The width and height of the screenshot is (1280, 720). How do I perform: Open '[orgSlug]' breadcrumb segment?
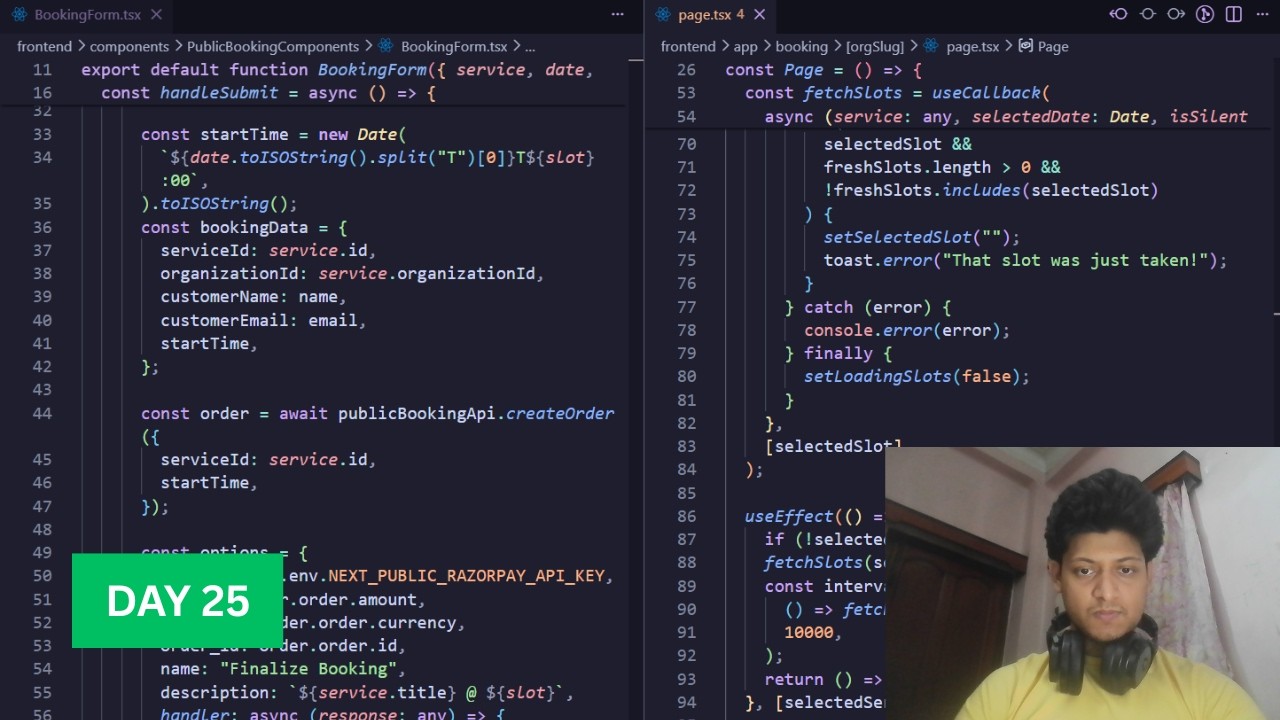coord(875,46)
